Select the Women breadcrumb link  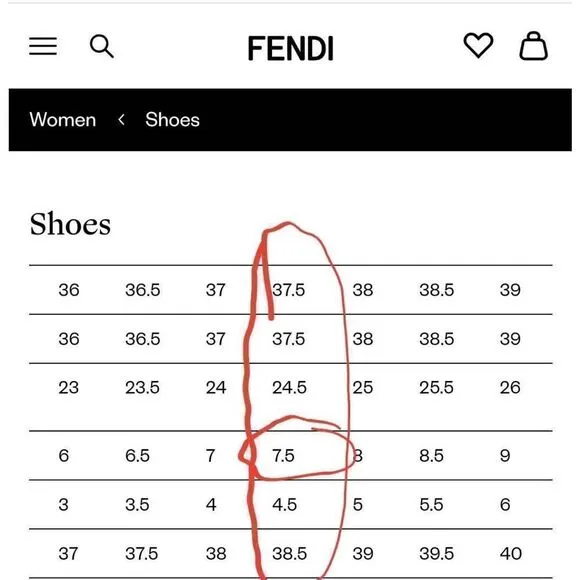pos(63,120)
